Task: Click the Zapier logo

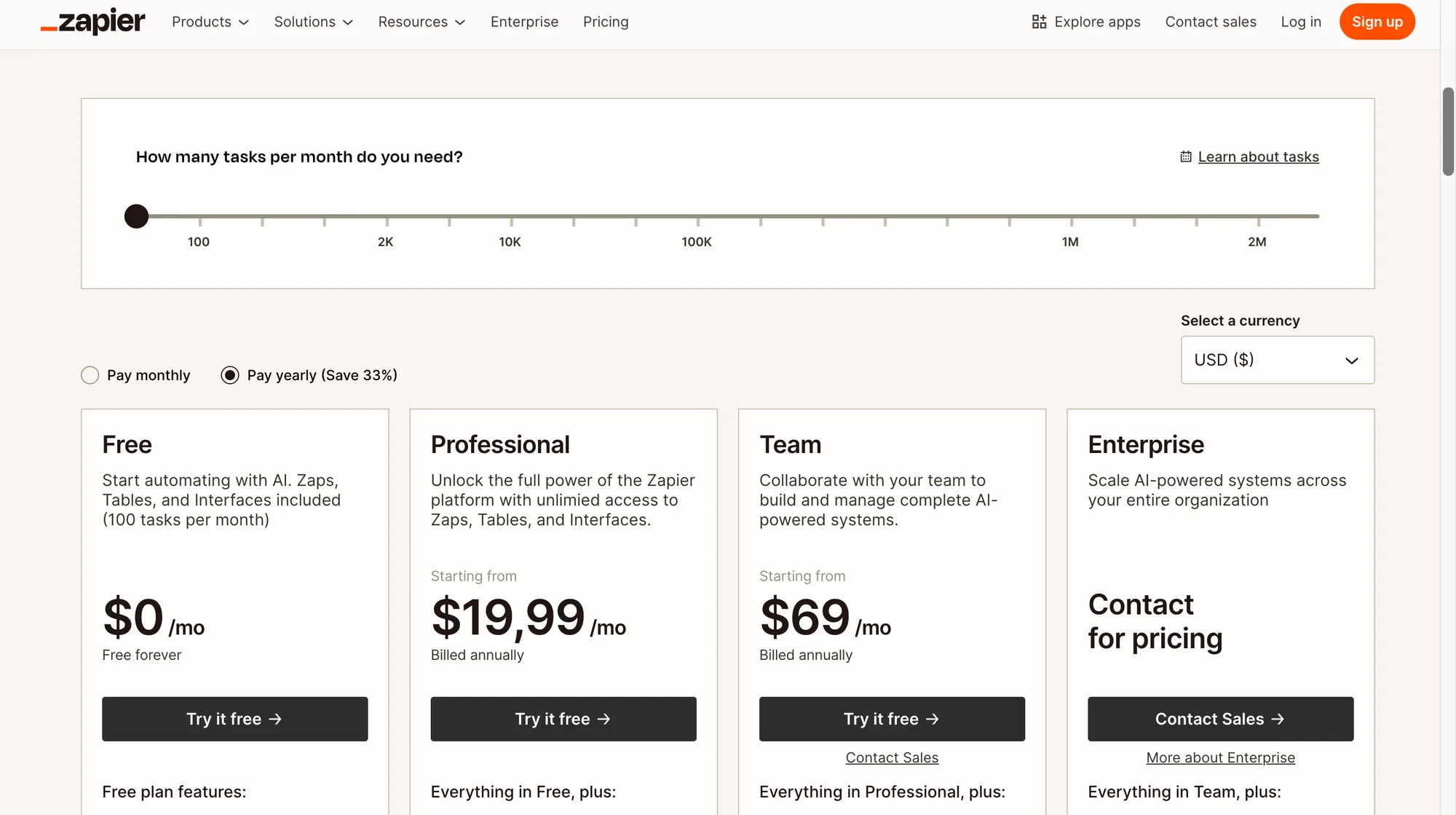Action: pos(92,22)
